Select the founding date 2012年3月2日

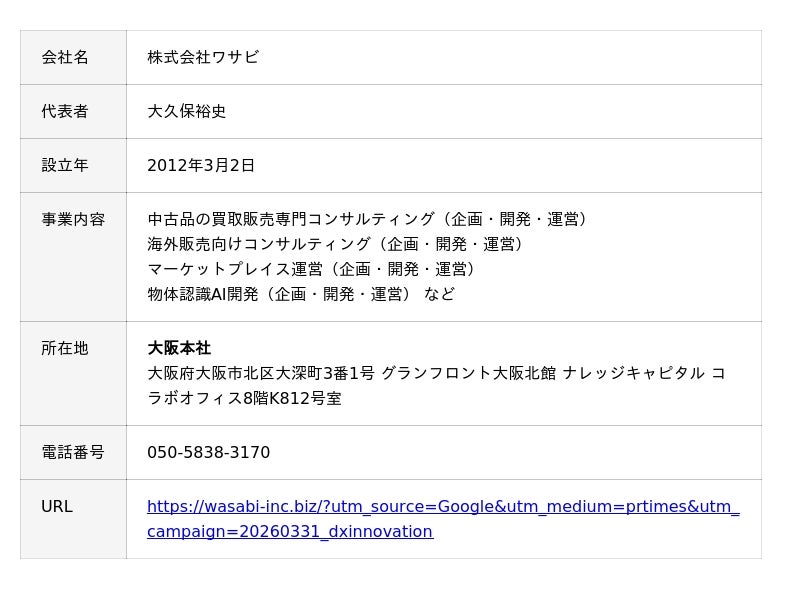pyautogui.click(x=201, y=166)
